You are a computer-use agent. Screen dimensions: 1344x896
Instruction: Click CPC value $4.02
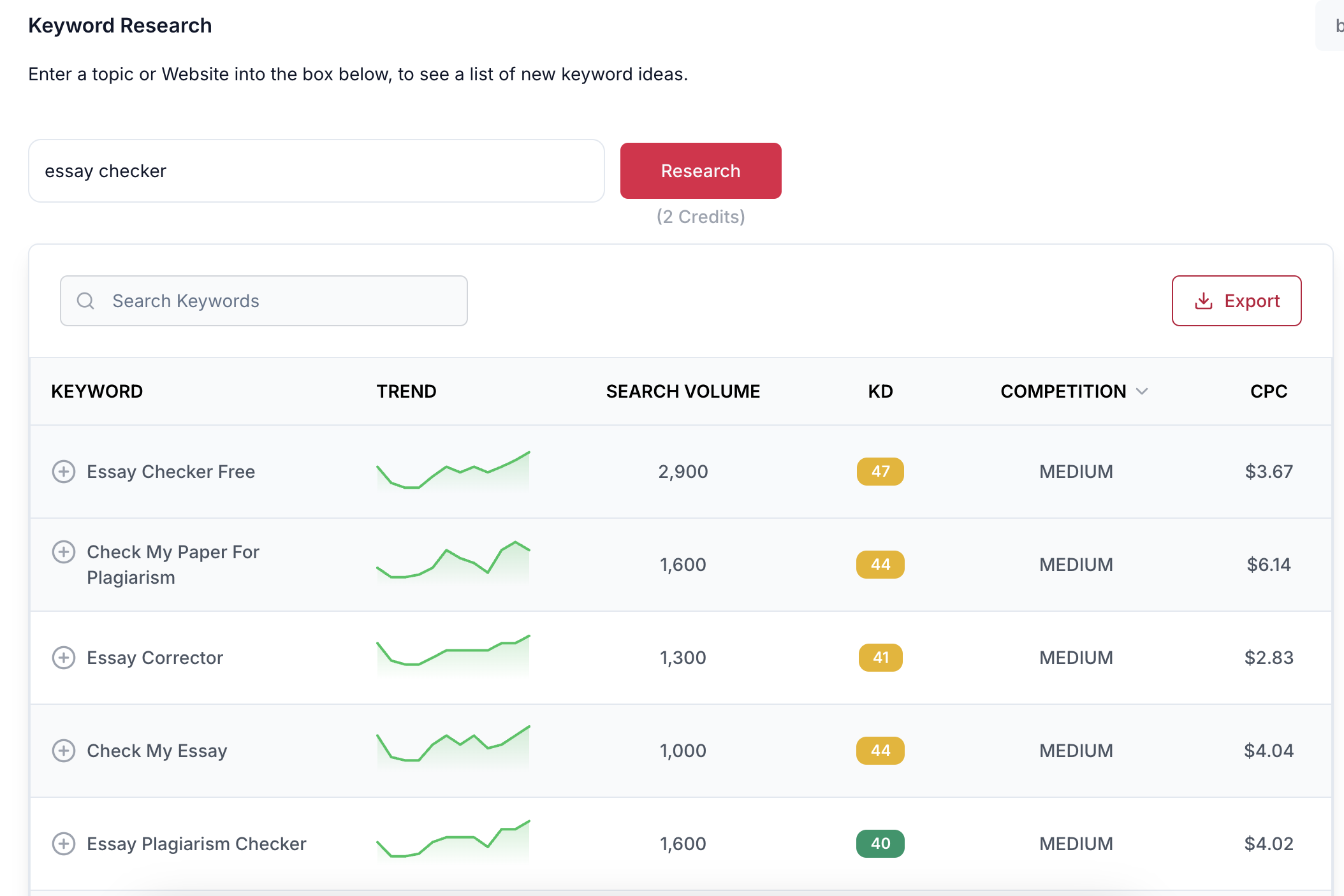pyautogui.click(x=1269, y=844)
